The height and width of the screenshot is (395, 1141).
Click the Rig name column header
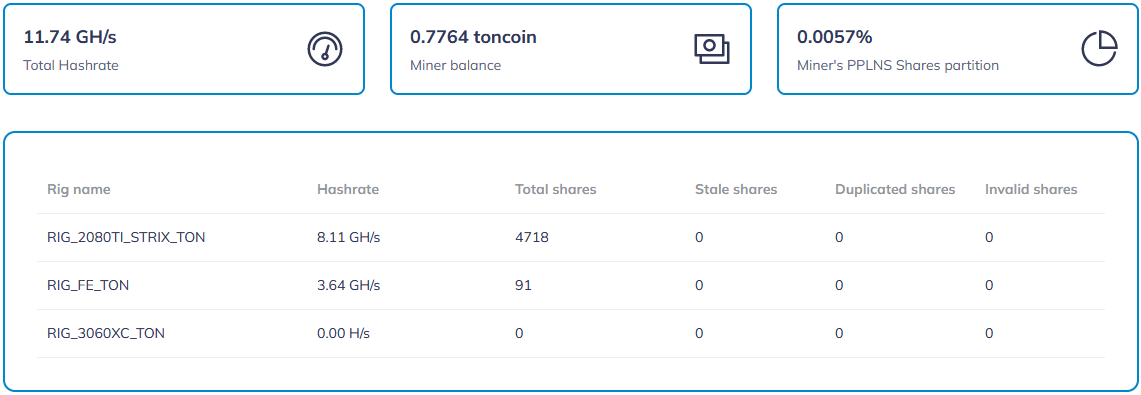click(79, 190)
